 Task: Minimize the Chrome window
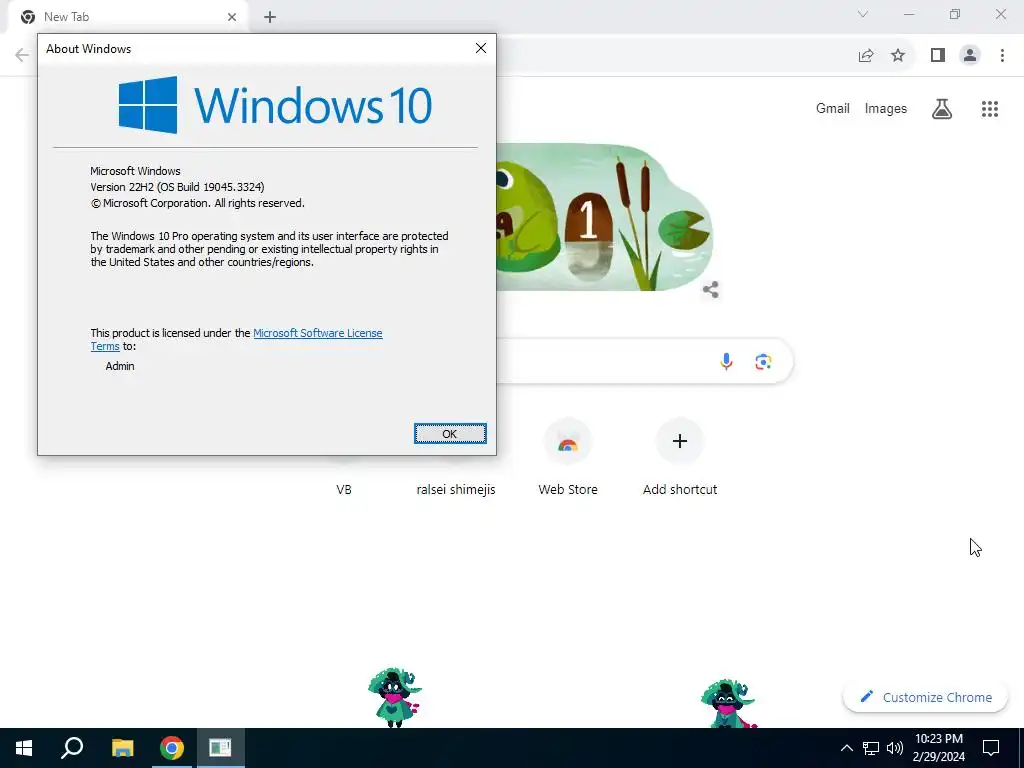[909, 14]
